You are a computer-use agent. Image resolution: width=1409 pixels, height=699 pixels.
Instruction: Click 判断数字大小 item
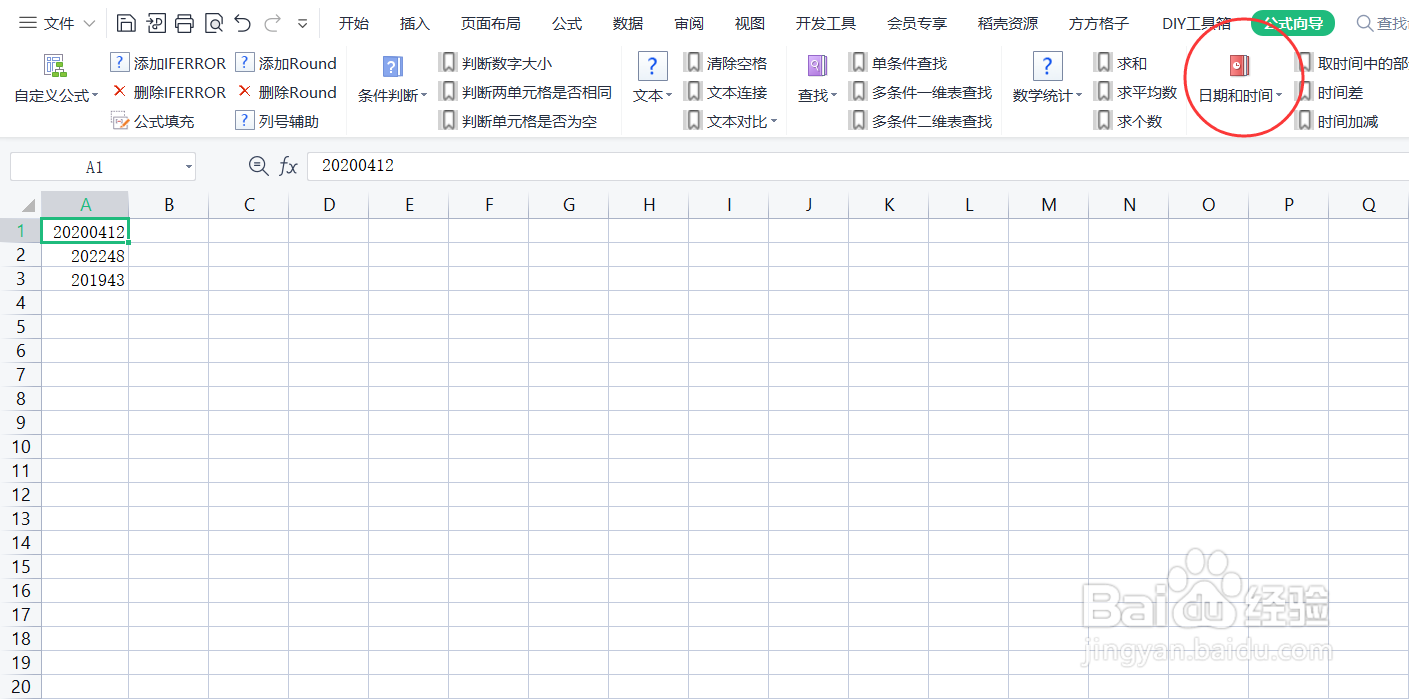[x=495, y=63]
